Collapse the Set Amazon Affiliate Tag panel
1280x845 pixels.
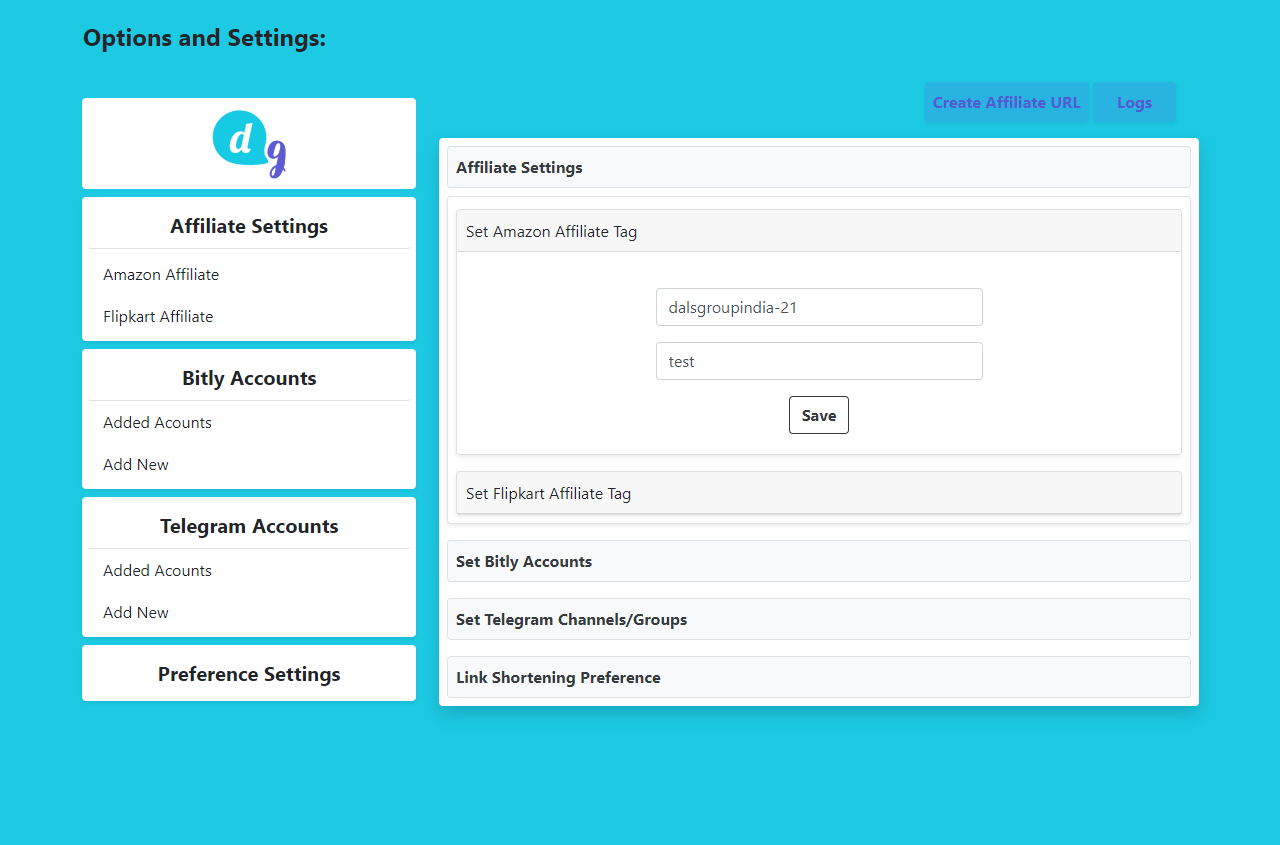(818, 230)
